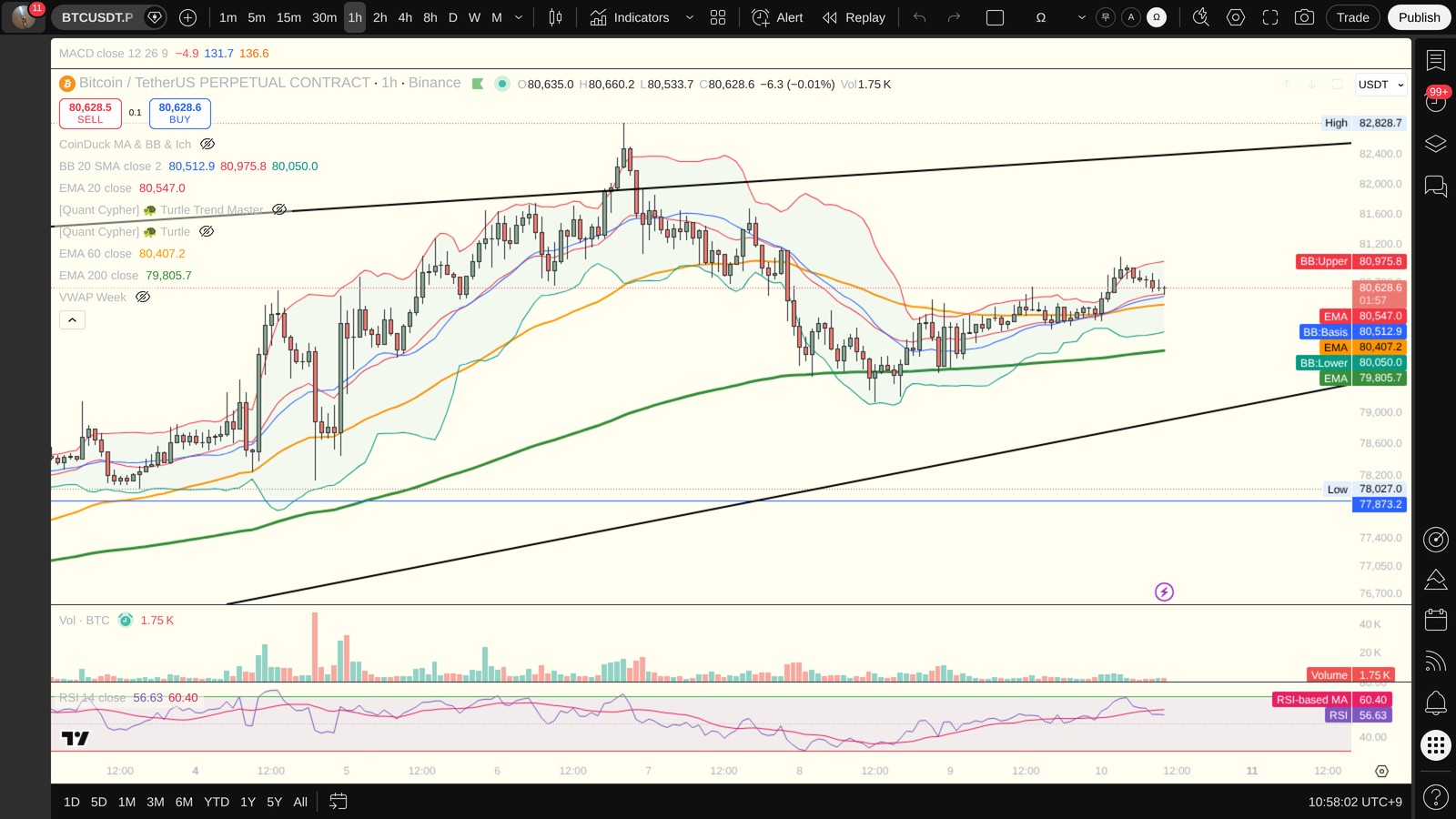Select the 1D date range
Viewport: 1456px width, 819px height.
pos(72,802)
